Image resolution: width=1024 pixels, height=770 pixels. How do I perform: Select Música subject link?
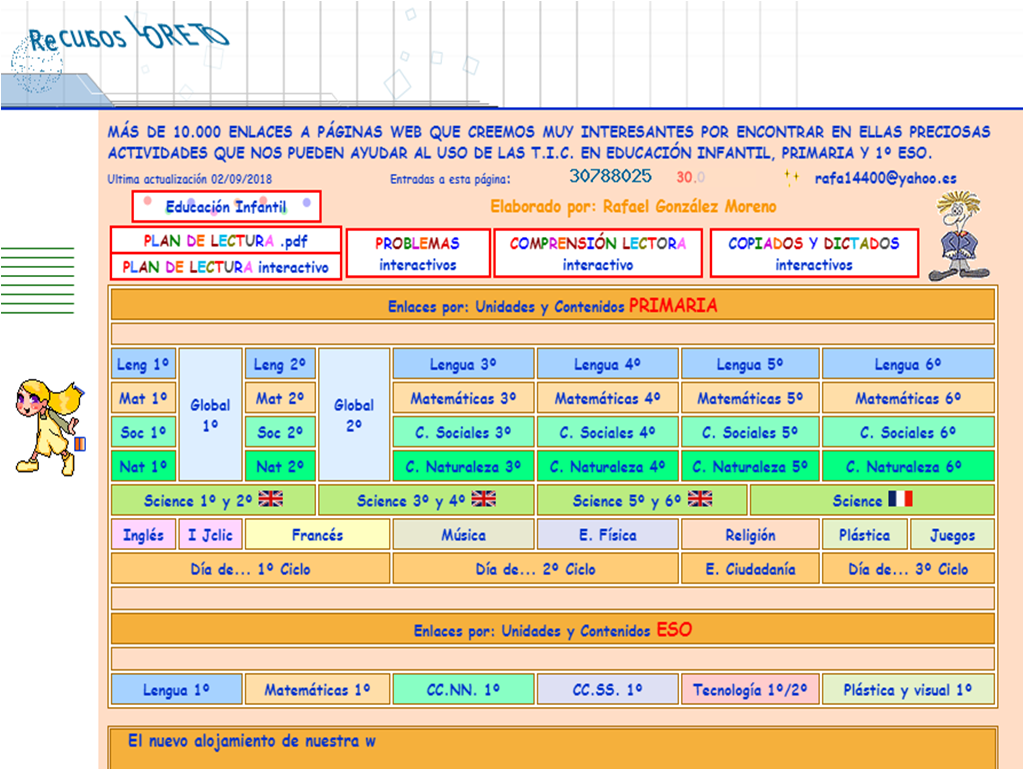pyautogui.click(x=463, y=535)
